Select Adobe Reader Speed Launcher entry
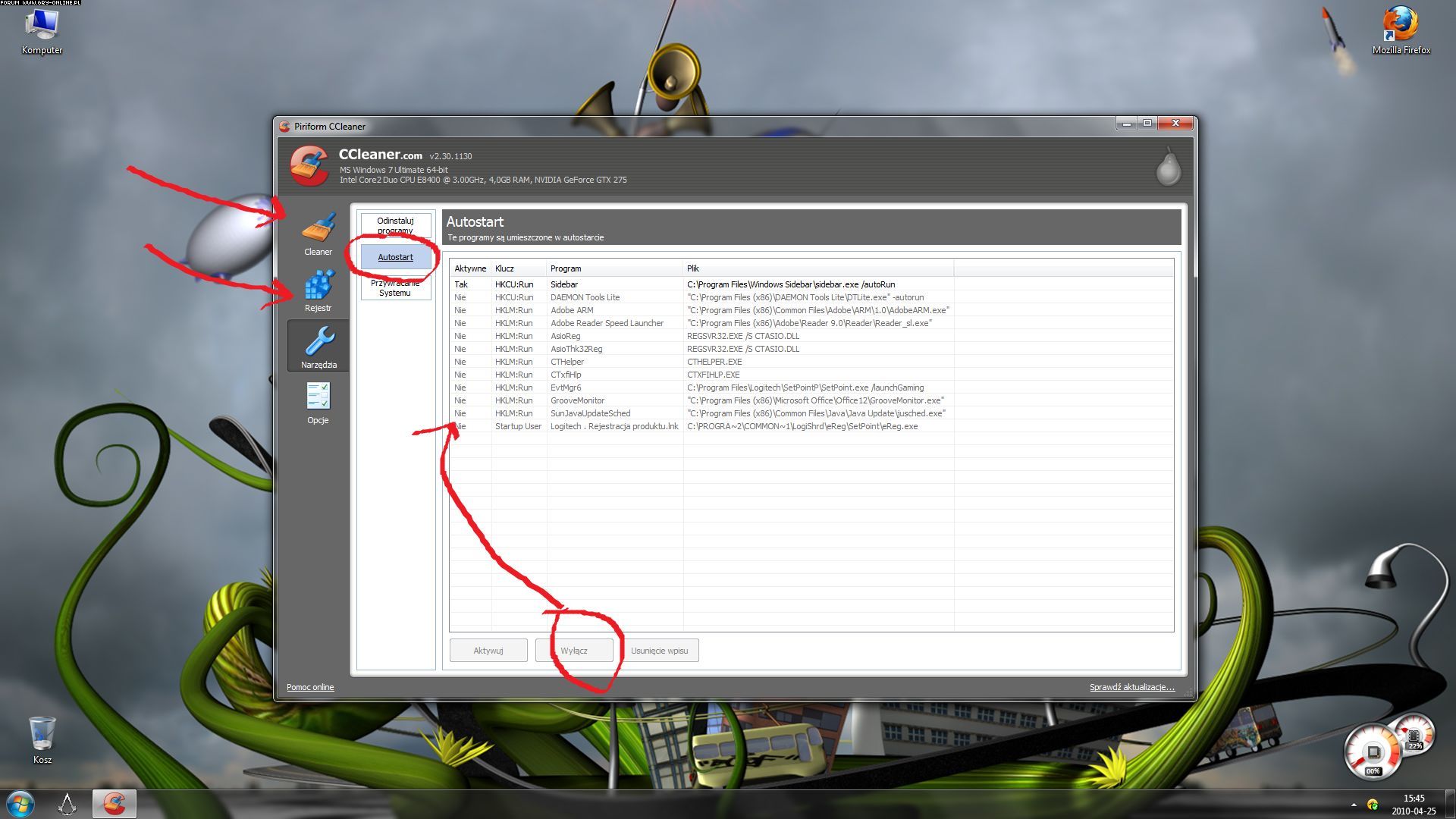Viewport: 1456px width, 819px height. pos(811,323)
